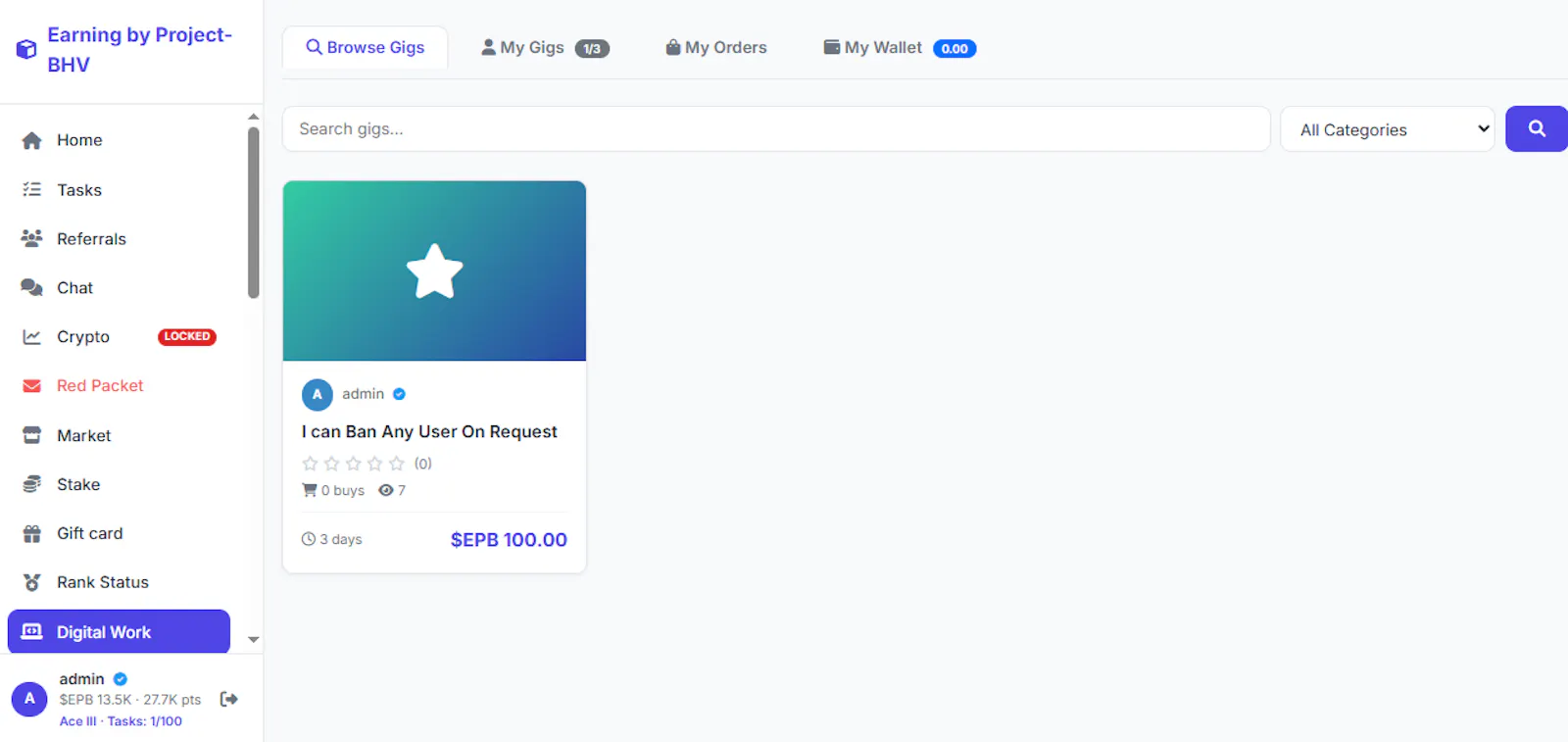Viewport: 1568px width, 742px height.
Task: Click the Red Packet envelope icon
Action: tap(31, 386)
